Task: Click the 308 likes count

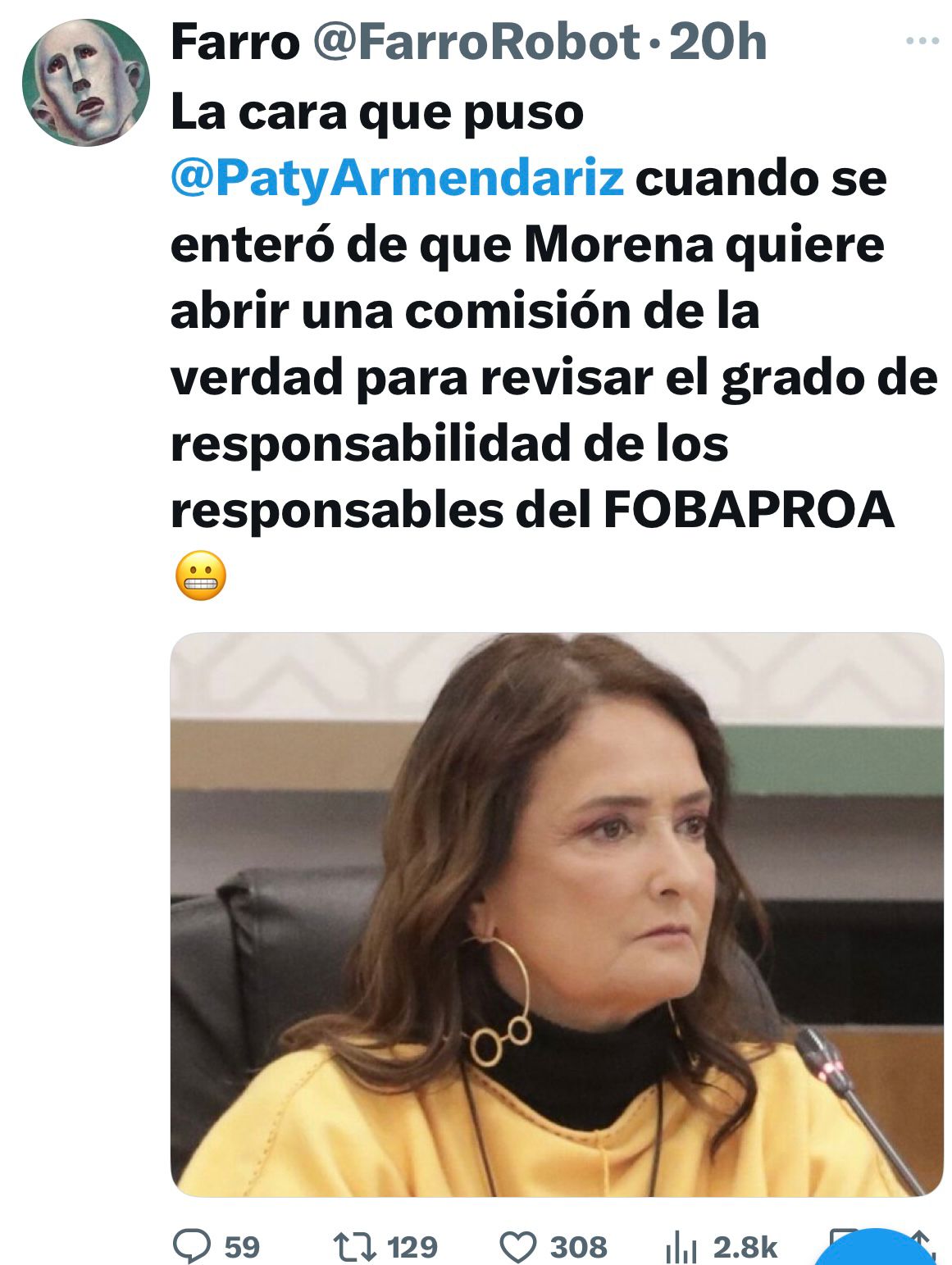Action: point(578,1247)
